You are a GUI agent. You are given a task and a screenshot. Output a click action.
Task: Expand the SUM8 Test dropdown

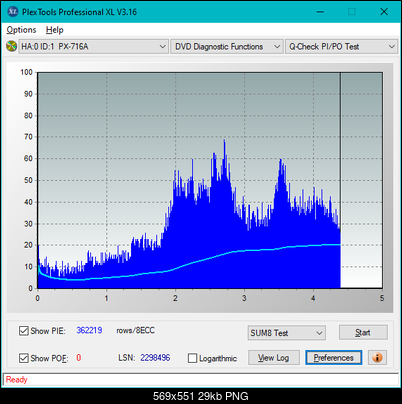(x=287, y=333)
